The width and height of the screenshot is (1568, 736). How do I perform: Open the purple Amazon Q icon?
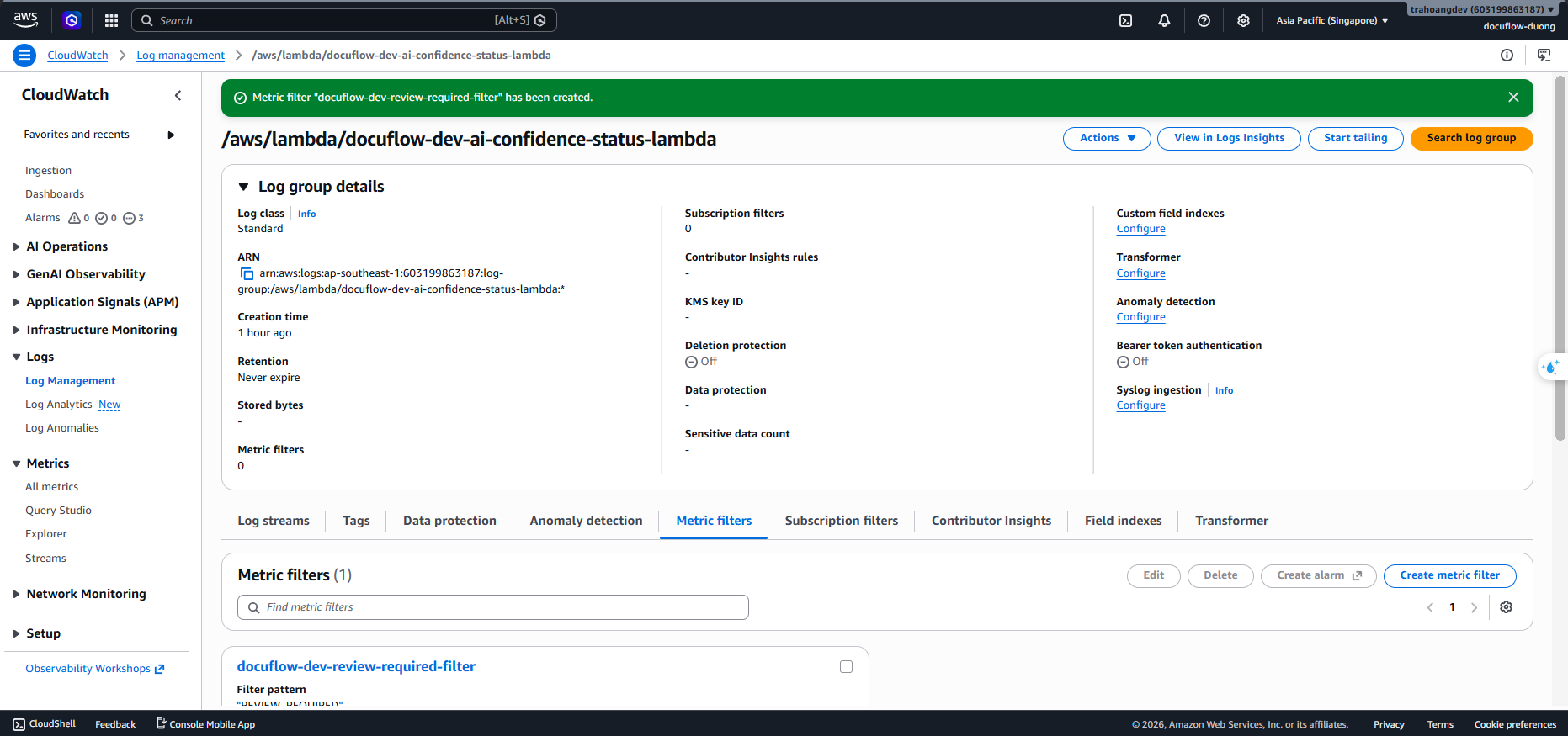point(72,20)
